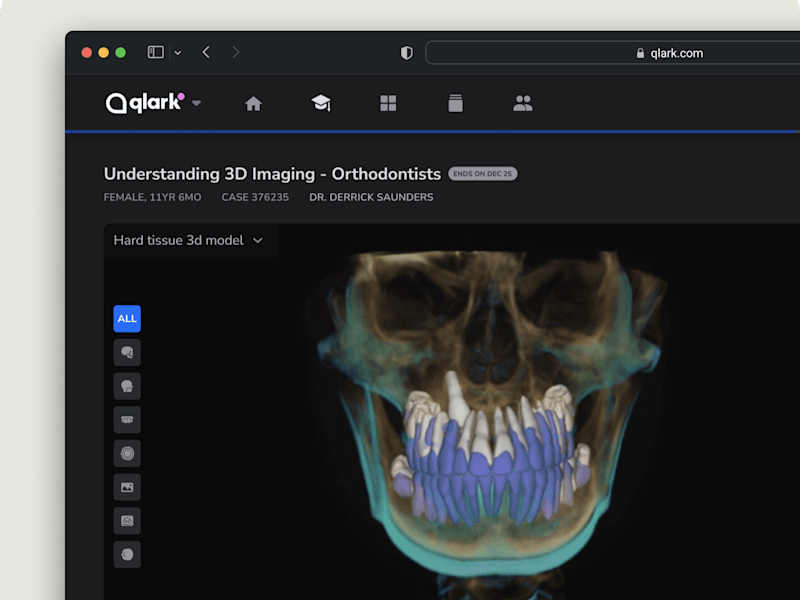This screenshot has height=600, width=800.
Task: Show the teeth-only view
Action: 127,420
